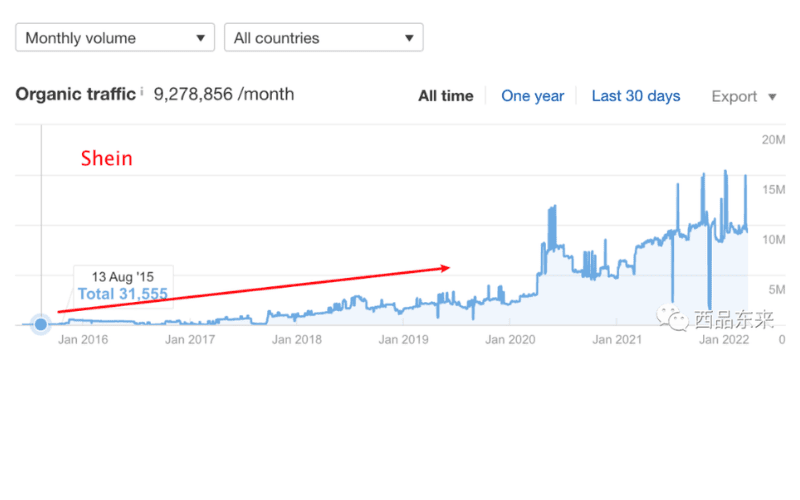Click the Organic traffic heading

76,94
